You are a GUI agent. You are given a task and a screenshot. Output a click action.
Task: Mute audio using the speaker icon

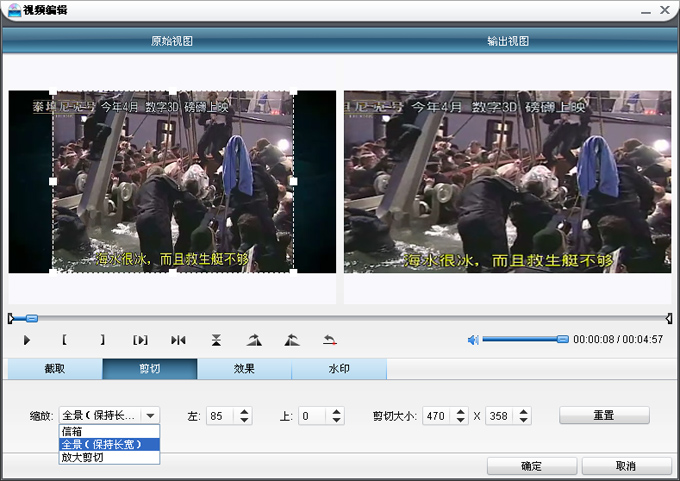473,340
